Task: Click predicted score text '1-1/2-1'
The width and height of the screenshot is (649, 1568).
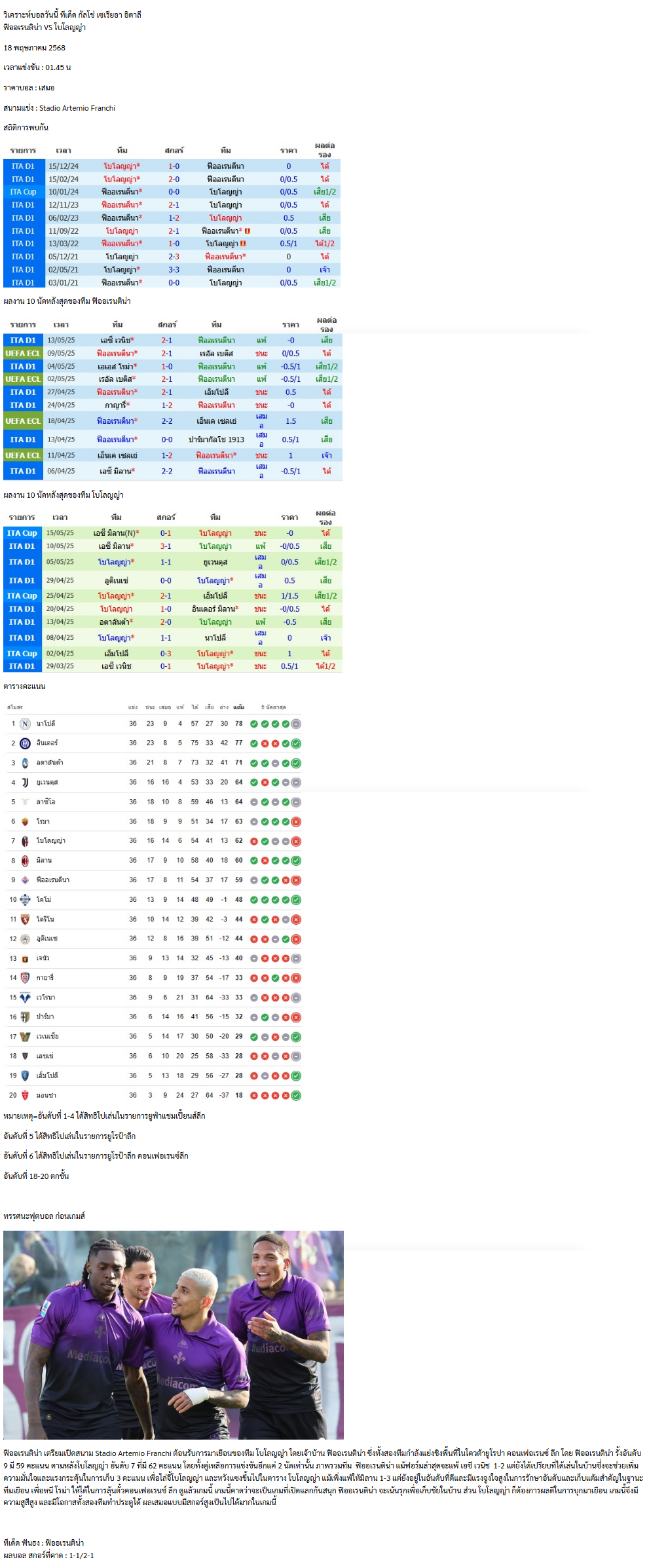Action: pos(81,1556)
